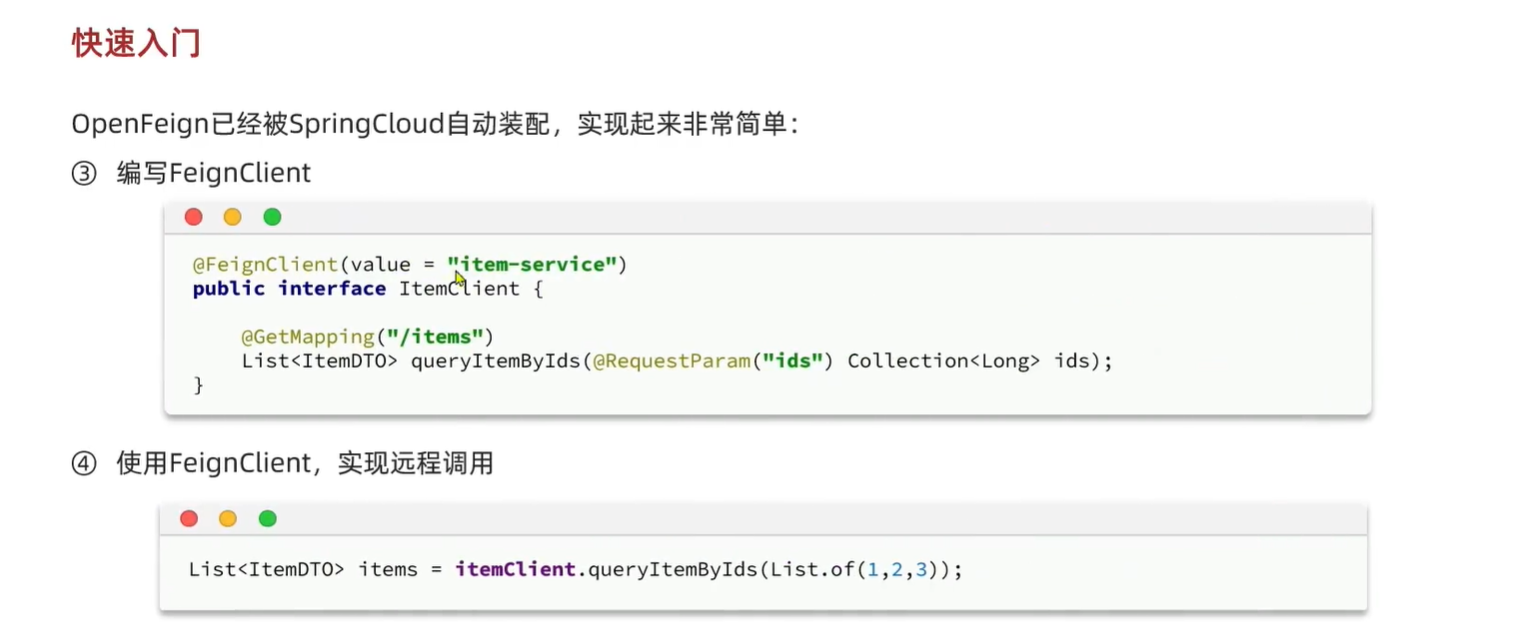
Task: Click the 使用FeignClient，实现远程调用 step title
Action: 305,464
